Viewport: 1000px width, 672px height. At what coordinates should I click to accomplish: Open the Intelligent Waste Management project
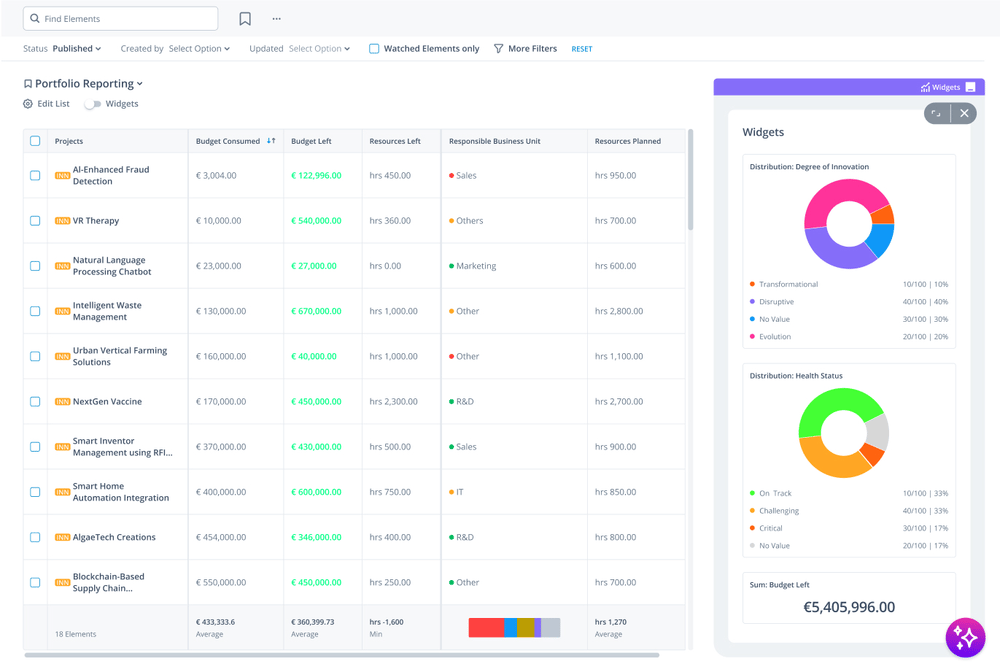(x=107, y=311)
